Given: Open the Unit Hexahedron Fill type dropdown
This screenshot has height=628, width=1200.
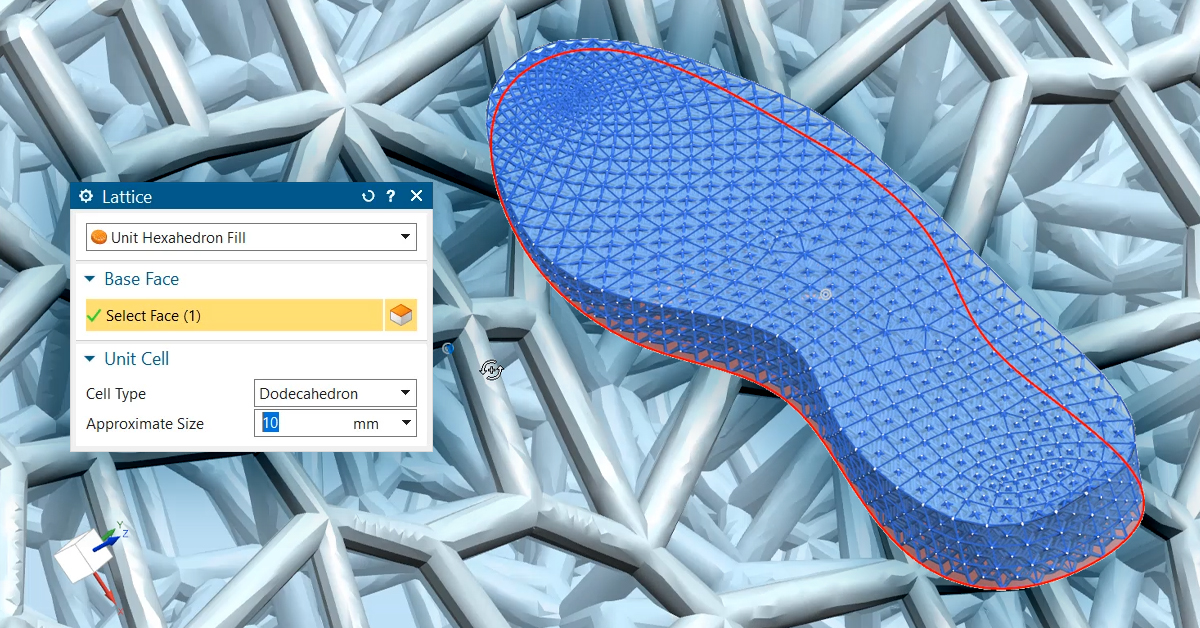Looking at the screenshot, I should 251,237.
